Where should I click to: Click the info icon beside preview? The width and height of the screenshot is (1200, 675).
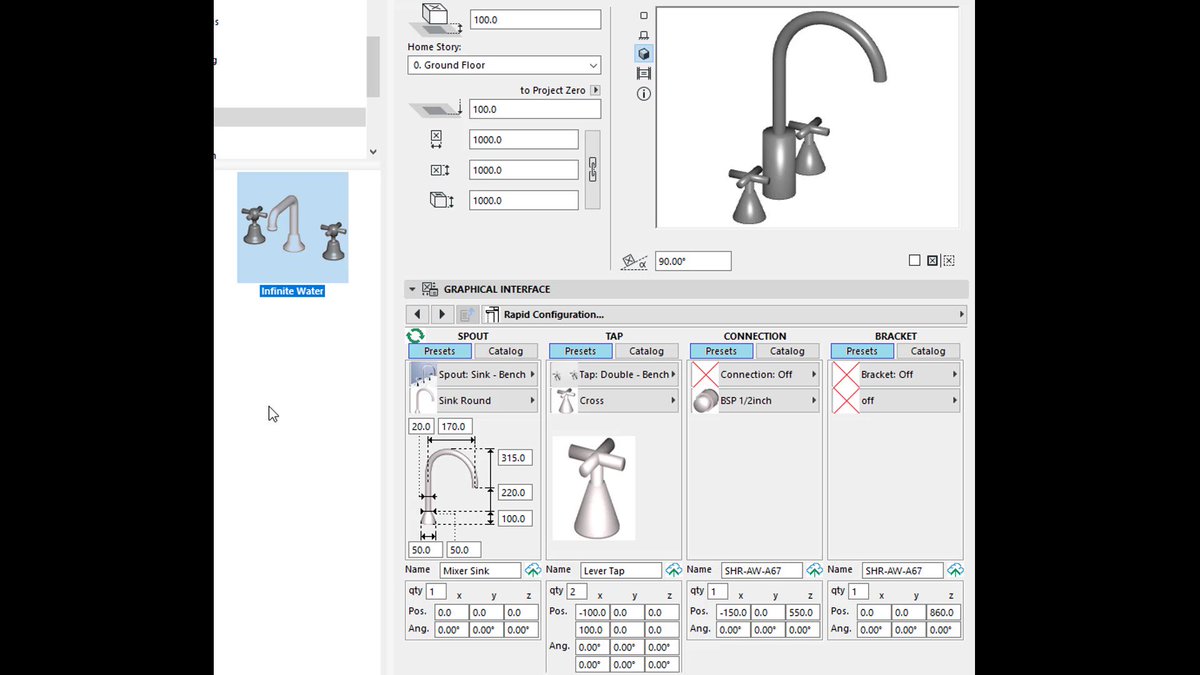tap(644, 94)
